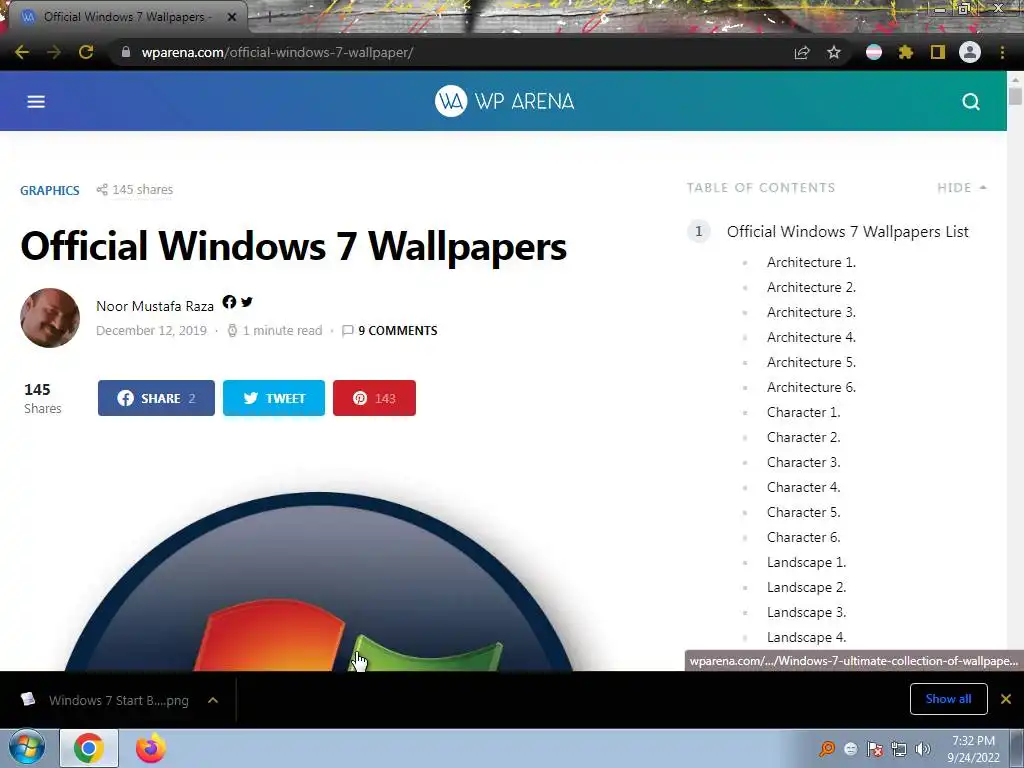Close the downloads bar
Screen dimensions: 1024x768
point(1006,699)
